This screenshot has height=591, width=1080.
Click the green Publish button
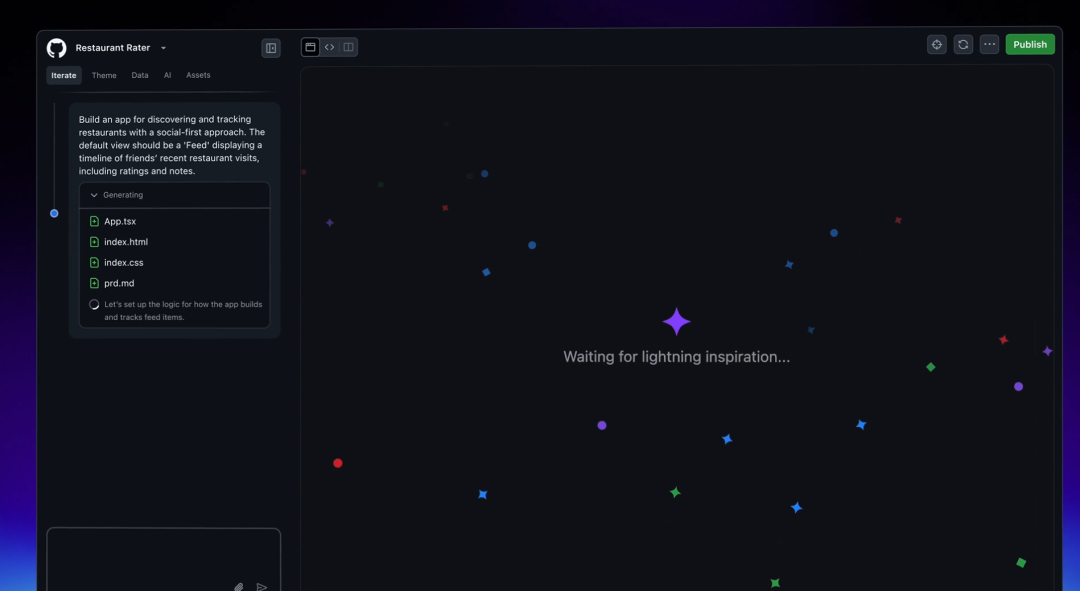[1030, 44]
